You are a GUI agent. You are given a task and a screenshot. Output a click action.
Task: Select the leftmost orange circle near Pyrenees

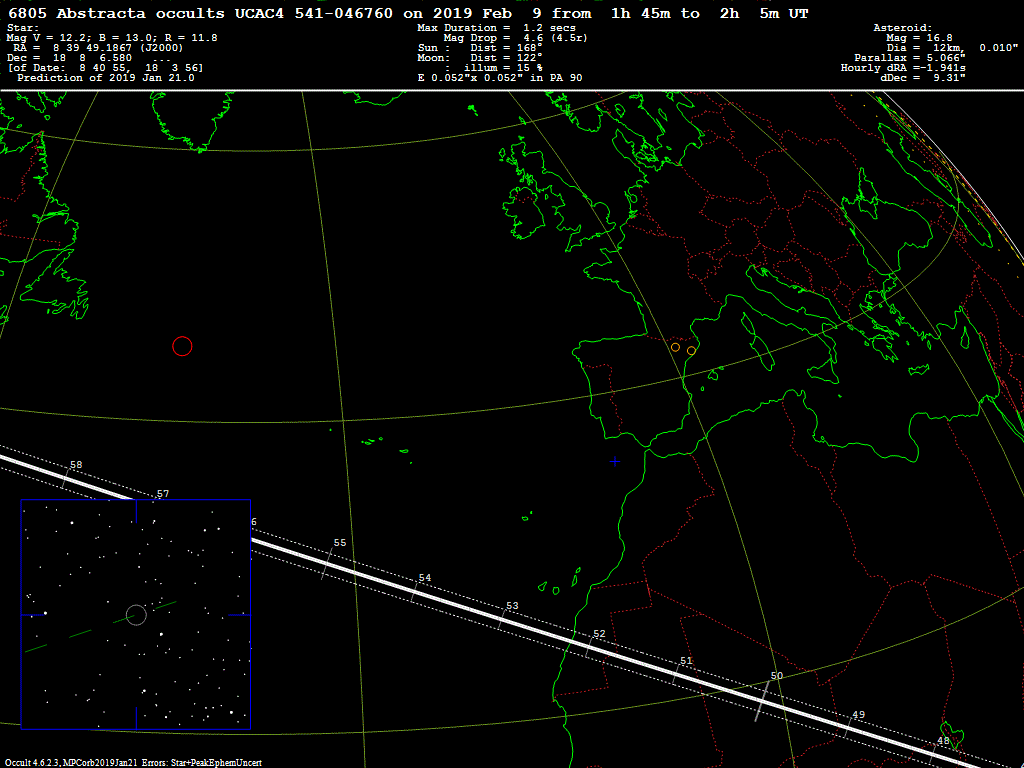[675, 347]
